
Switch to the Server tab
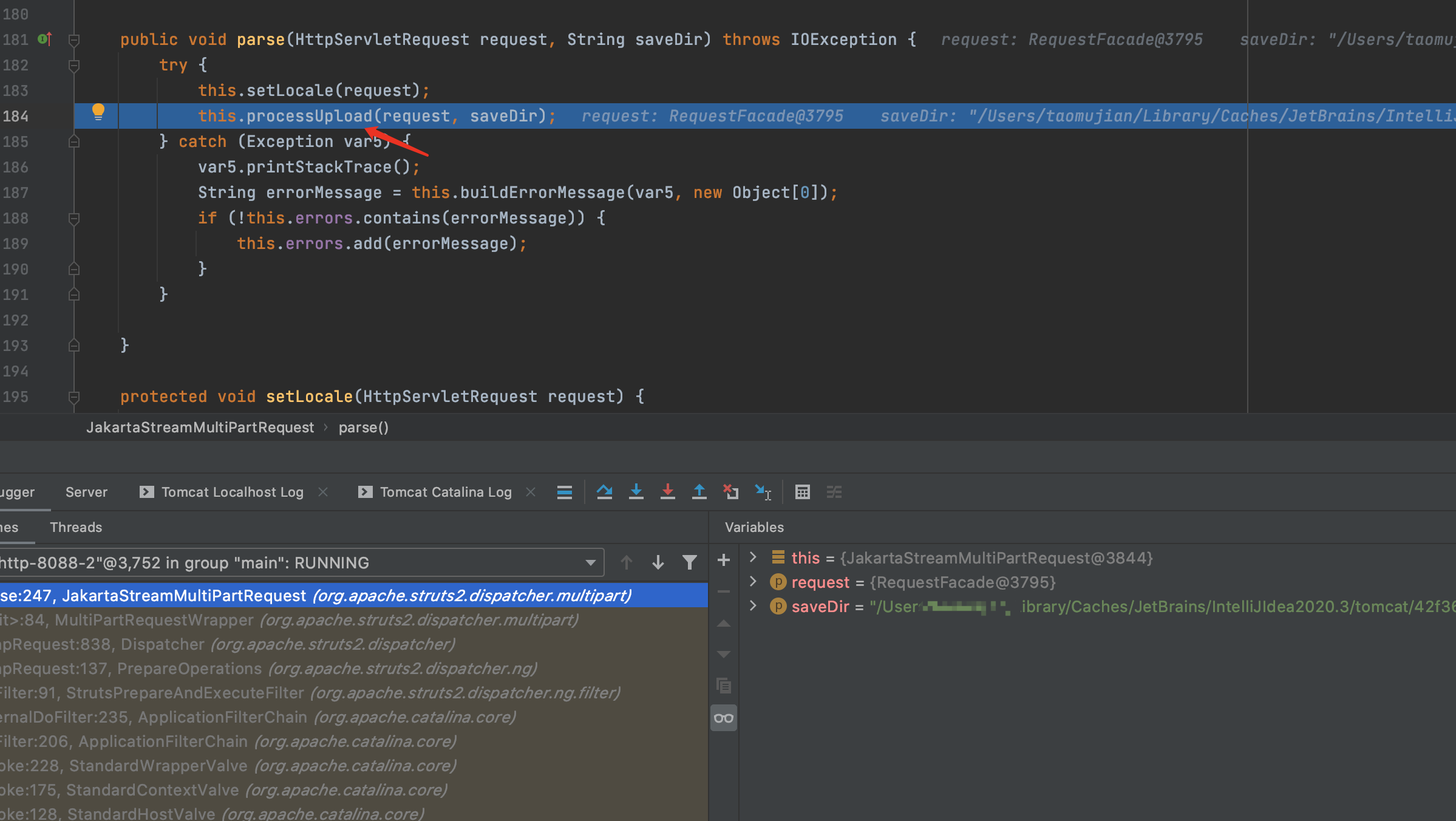(86, 492)
